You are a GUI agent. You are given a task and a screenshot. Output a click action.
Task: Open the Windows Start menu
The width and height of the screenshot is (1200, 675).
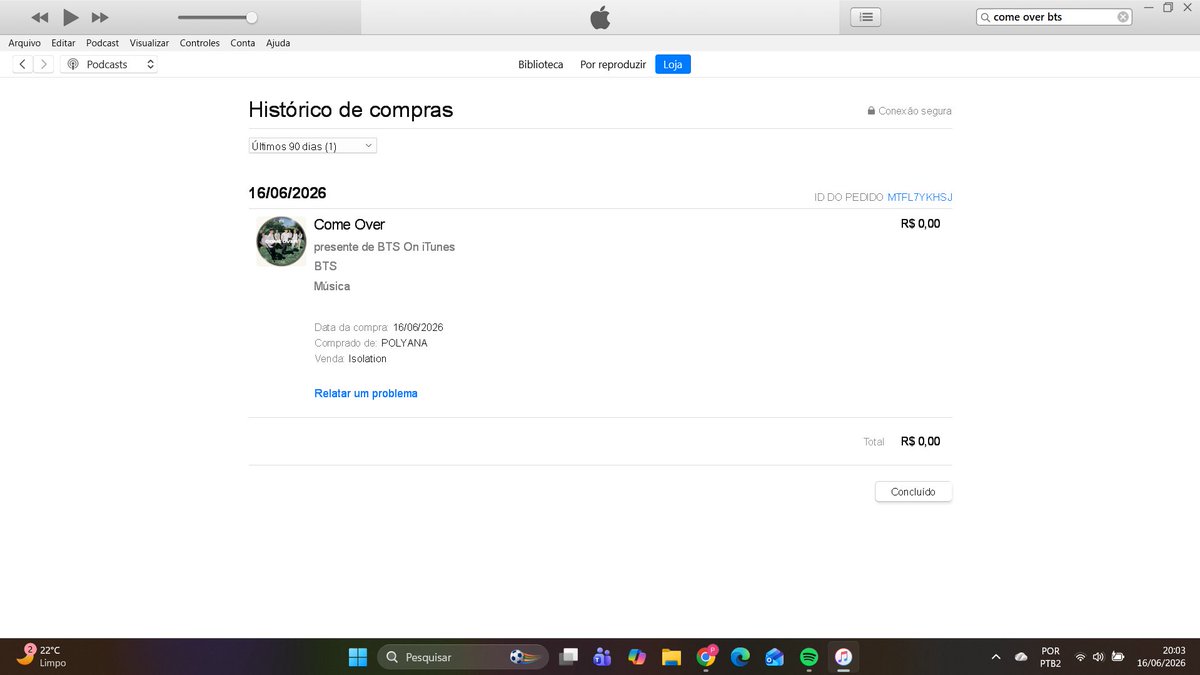pos(357,657)
